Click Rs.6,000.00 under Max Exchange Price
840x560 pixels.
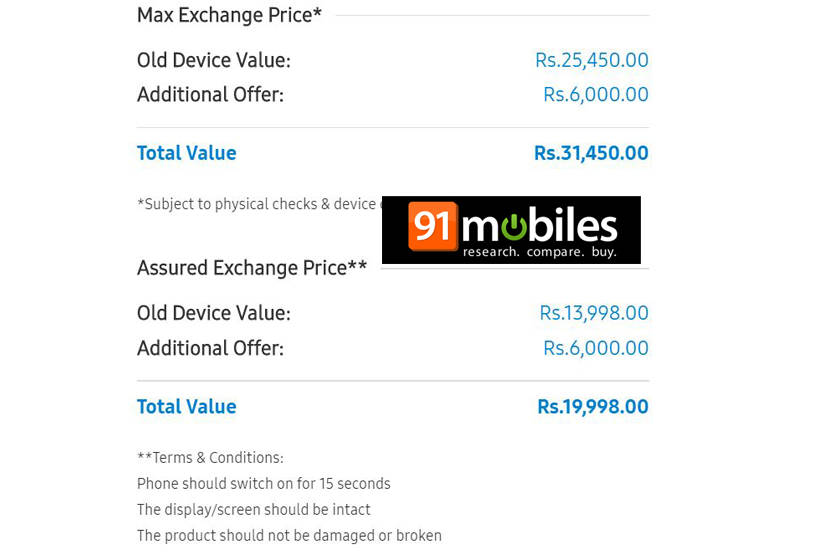point(595,95)
